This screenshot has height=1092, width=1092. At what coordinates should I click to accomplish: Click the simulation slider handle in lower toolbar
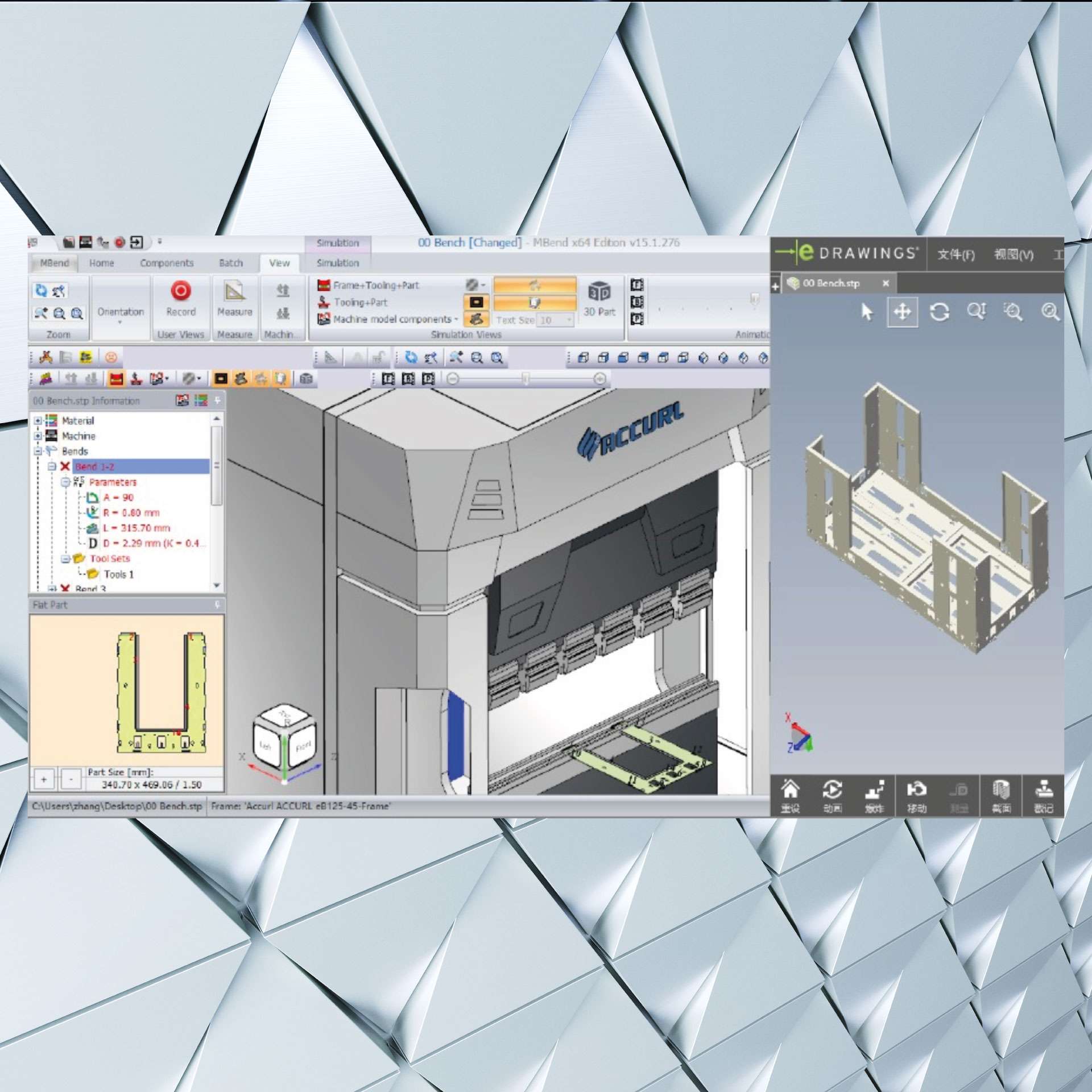(526, 379)
